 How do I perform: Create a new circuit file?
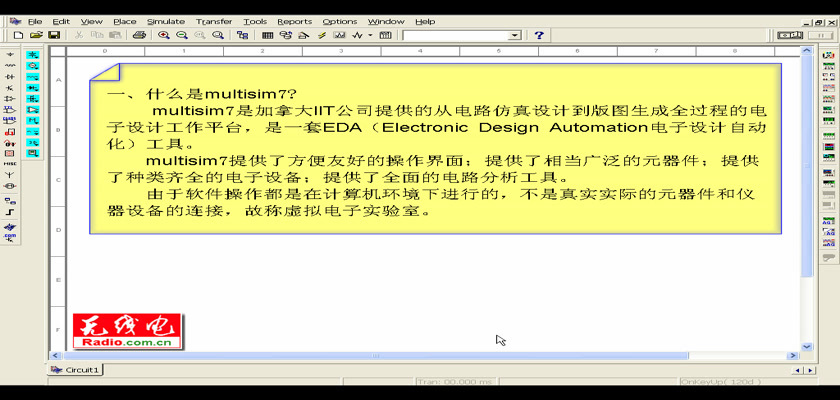[18, 35]
